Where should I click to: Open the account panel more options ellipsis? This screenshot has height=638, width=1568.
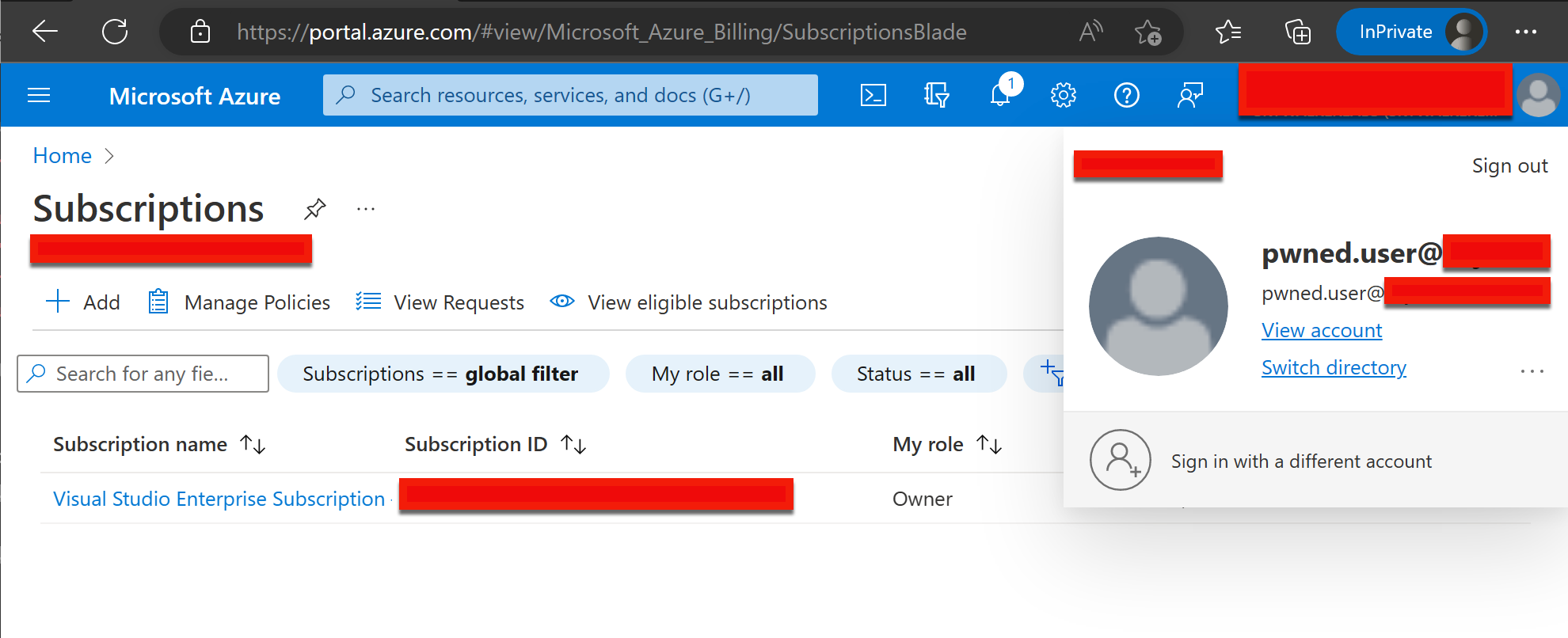point(1532,370)
